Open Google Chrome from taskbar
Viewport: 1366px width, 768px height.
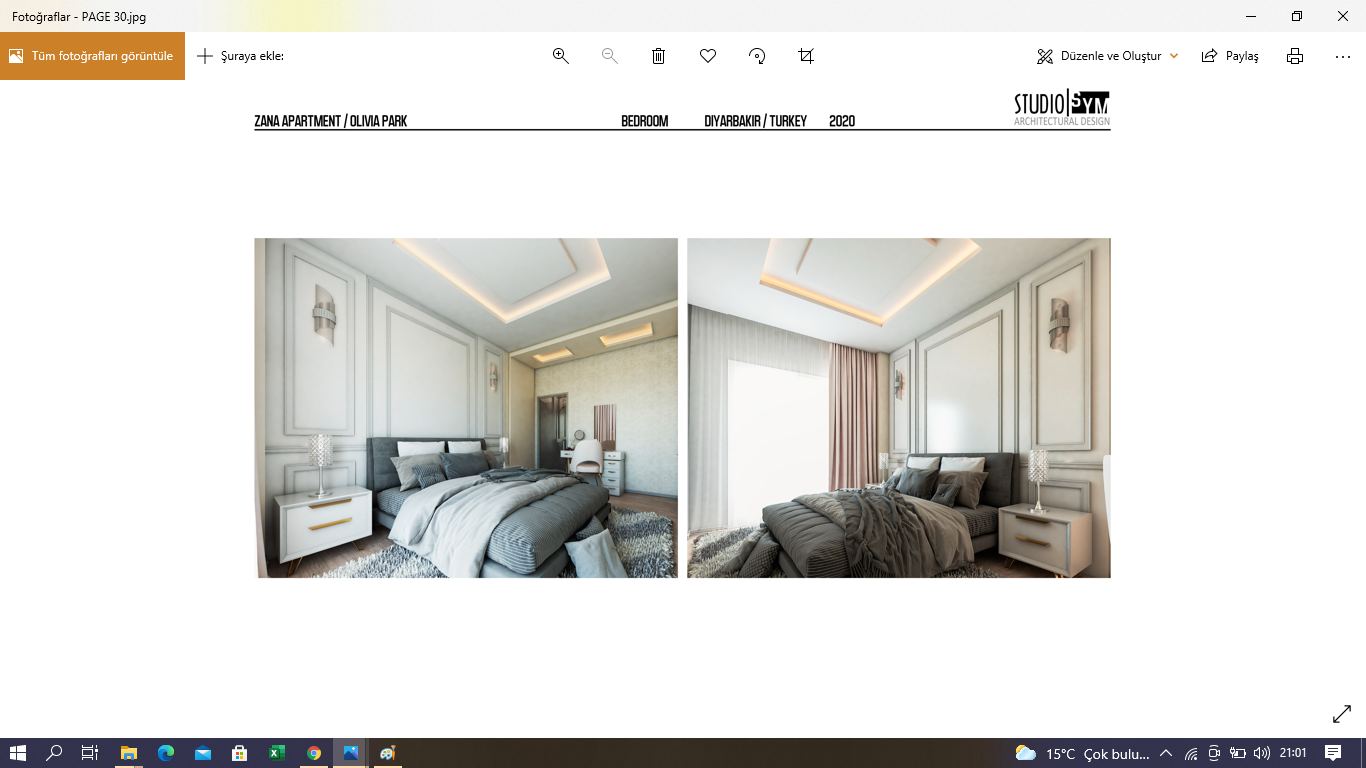[x=314, y=753]
